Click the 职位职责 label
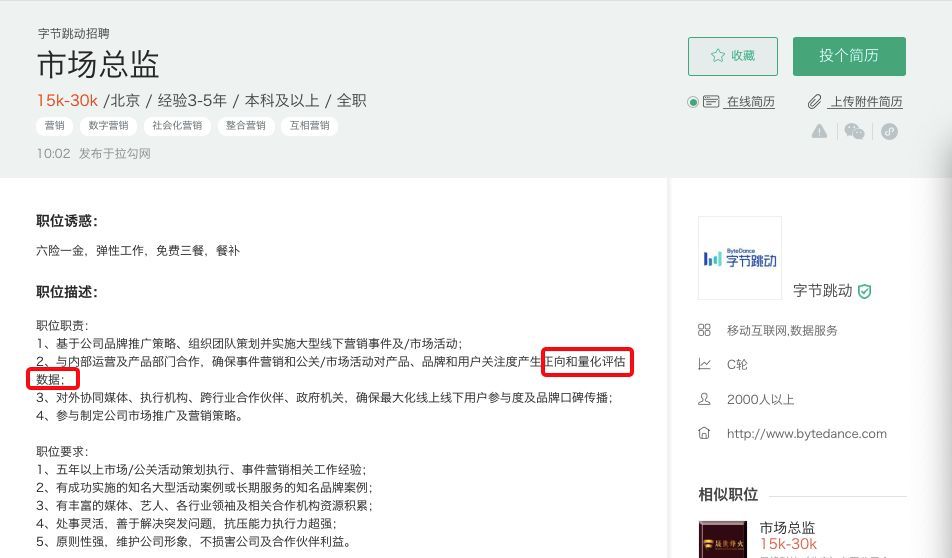Screen dimensions: 952x558 [x=62, y=325]
